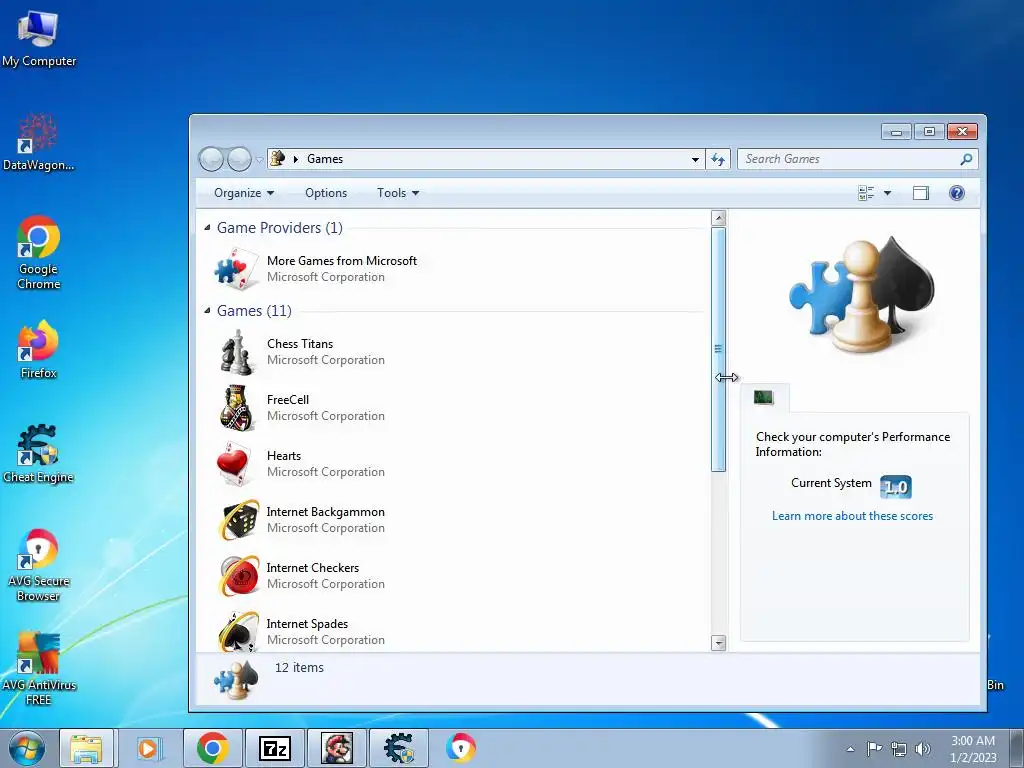Click the Hearts title text

283,456
